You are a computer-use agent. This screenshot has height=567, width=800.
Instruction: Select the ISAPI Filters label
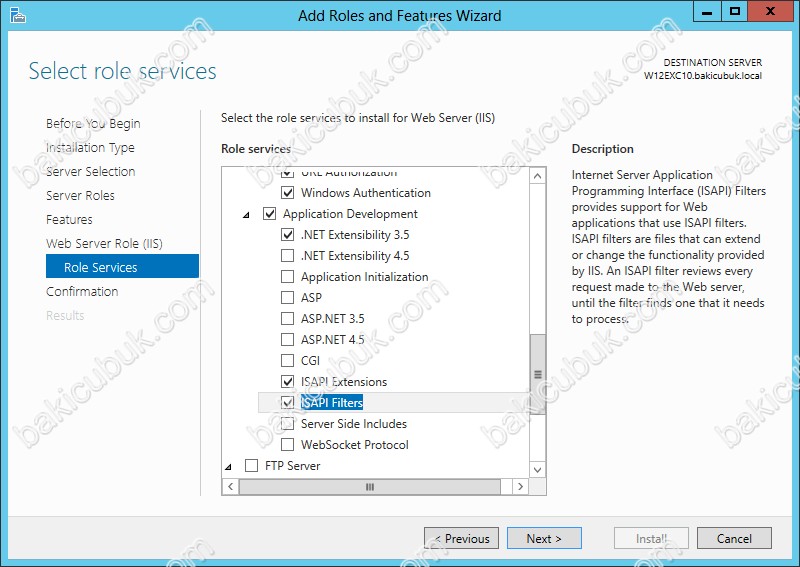332,403
